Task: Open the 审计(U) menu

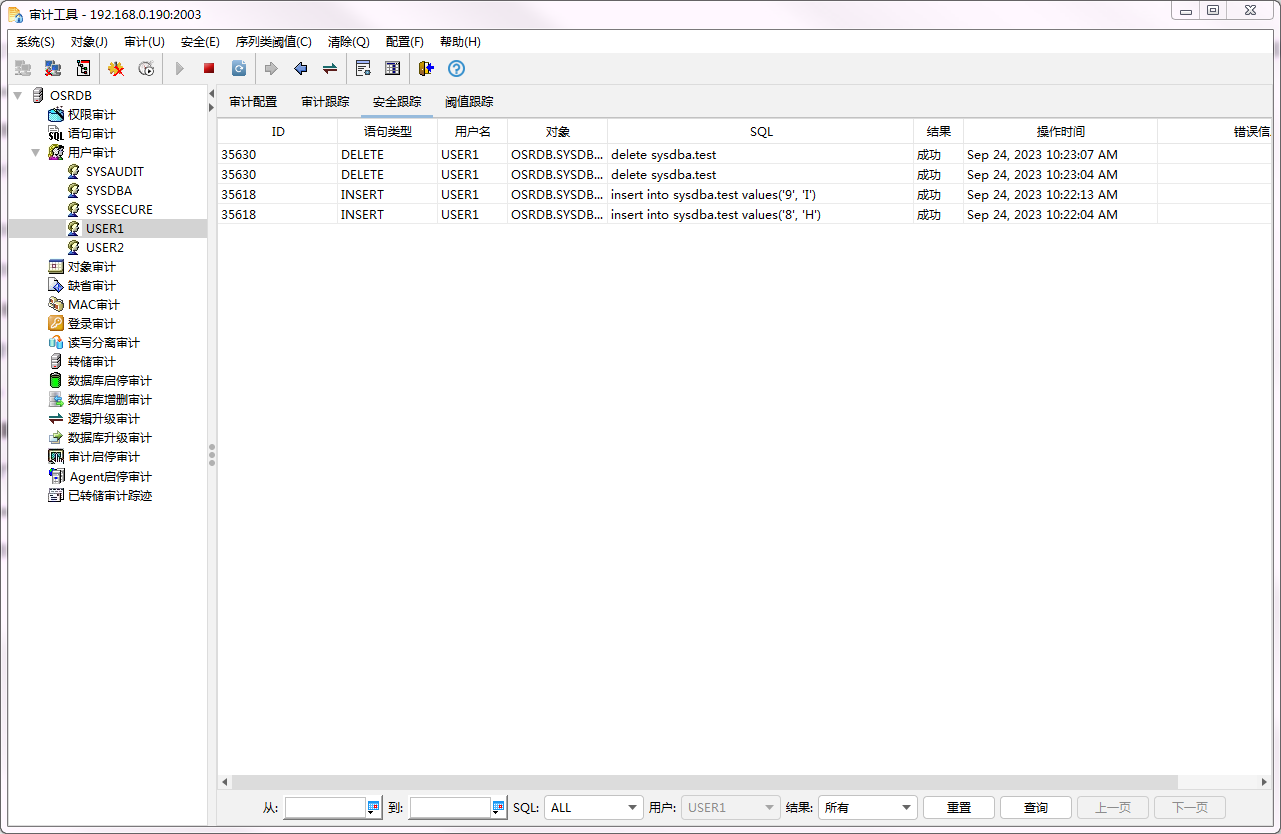Action: click(144, 42)
